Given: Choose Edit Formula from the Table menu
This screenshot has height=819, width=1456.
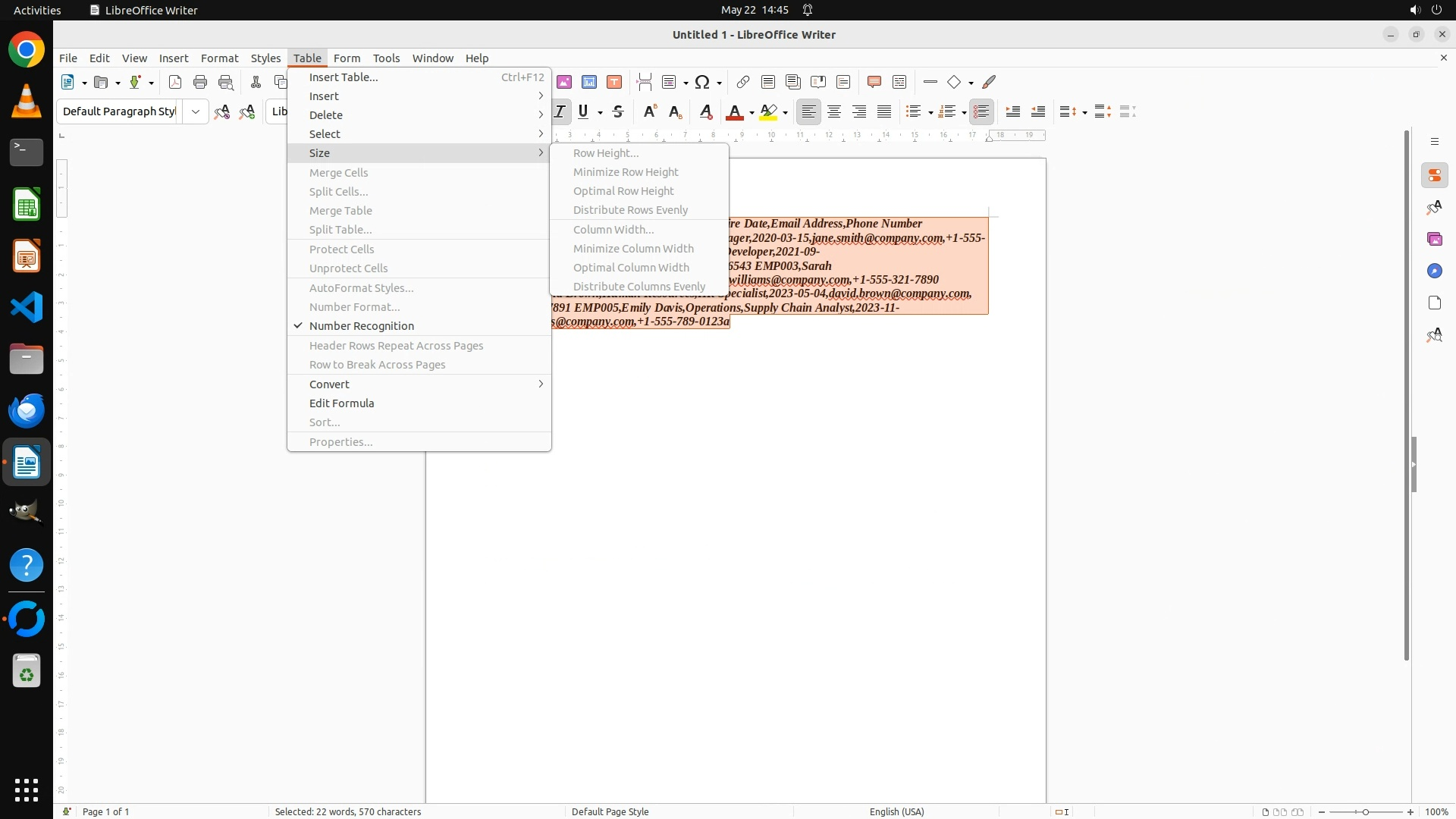Looking at the screenshot, I should (x=341, y=403).
